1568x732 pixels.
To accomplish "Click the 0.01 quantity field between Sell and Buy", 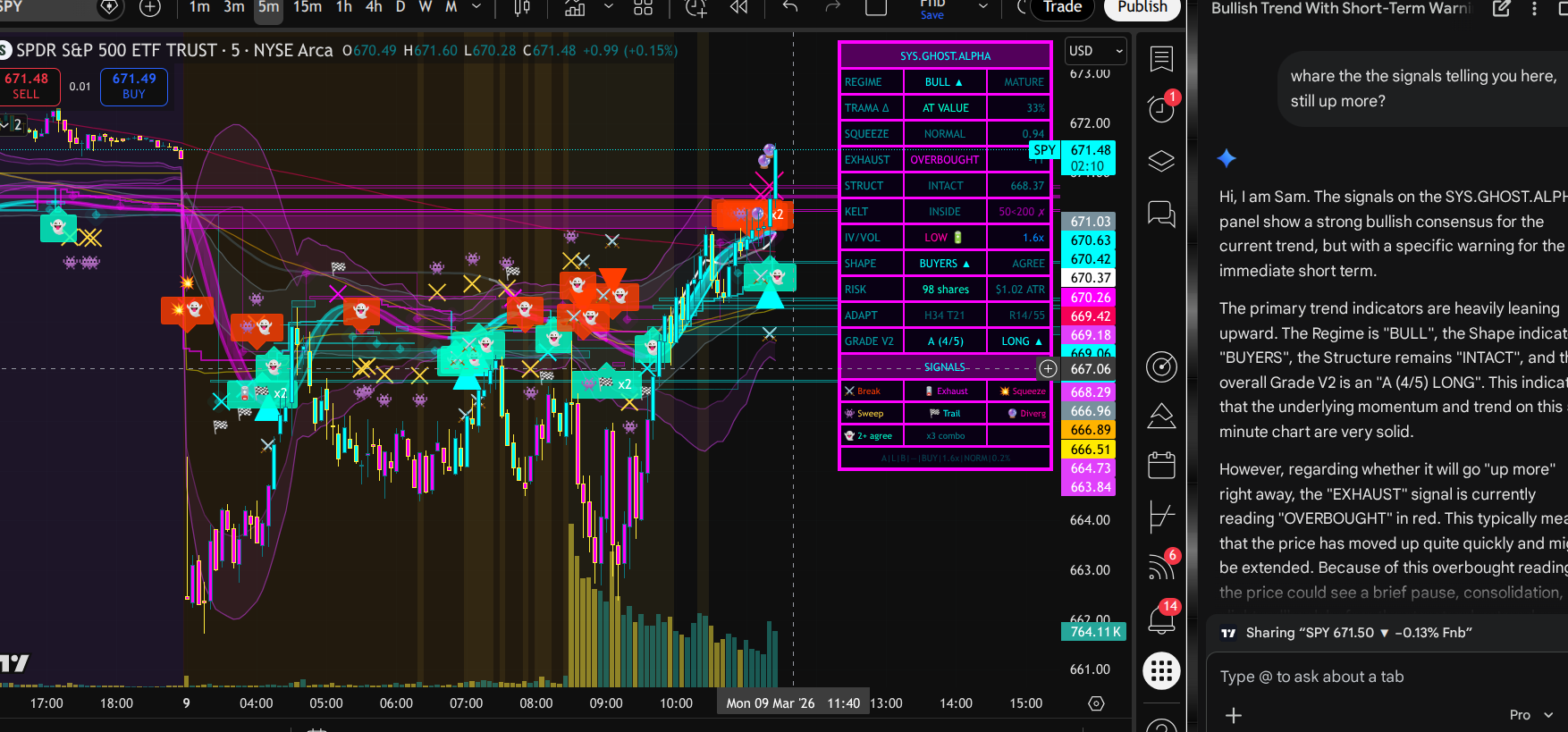I will (x=80, y=87).
